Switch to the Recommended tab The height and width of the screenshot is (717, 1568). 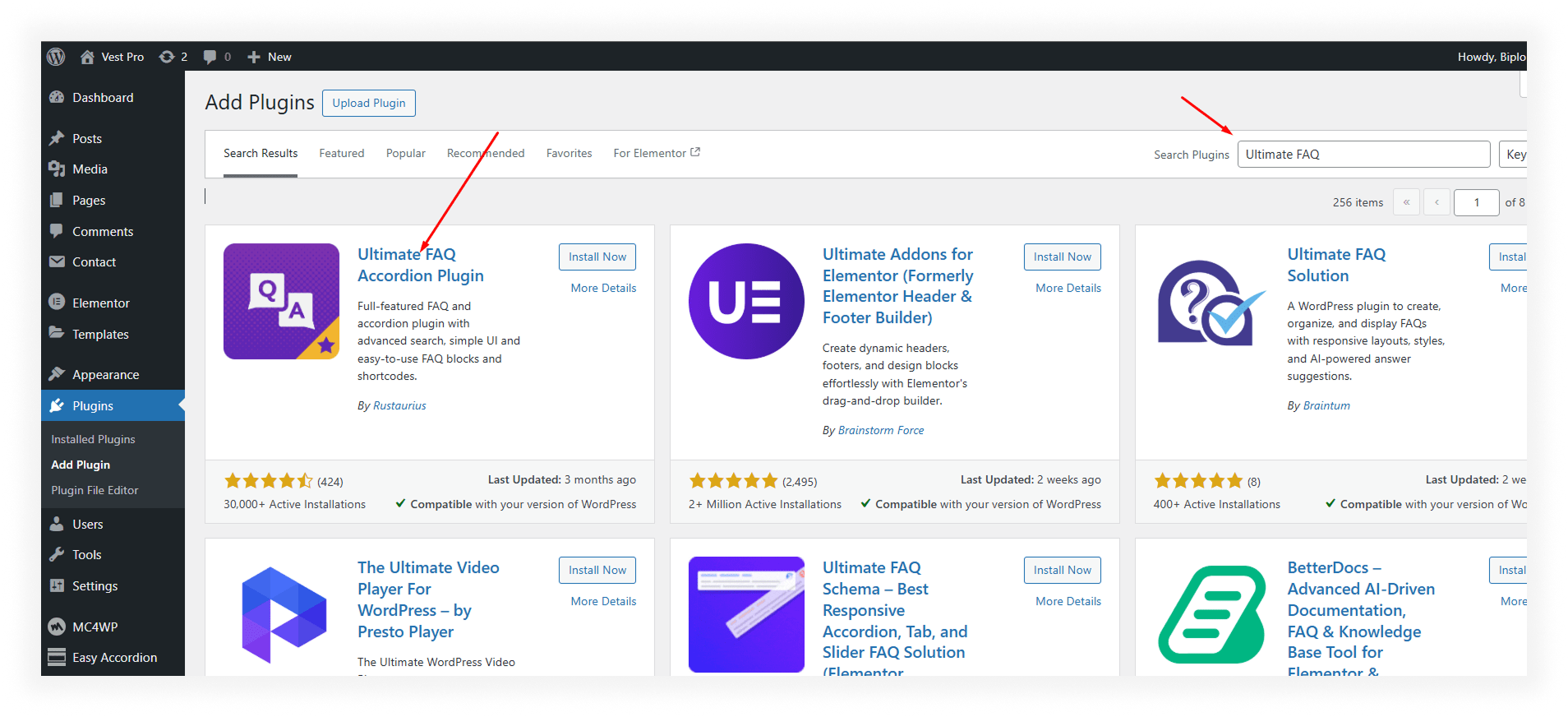point(486,153)
